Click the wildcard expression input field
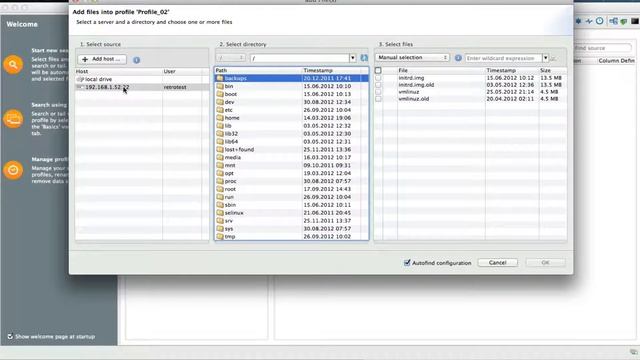The height and width of the screenshot is (360, 640). (503, 58)
